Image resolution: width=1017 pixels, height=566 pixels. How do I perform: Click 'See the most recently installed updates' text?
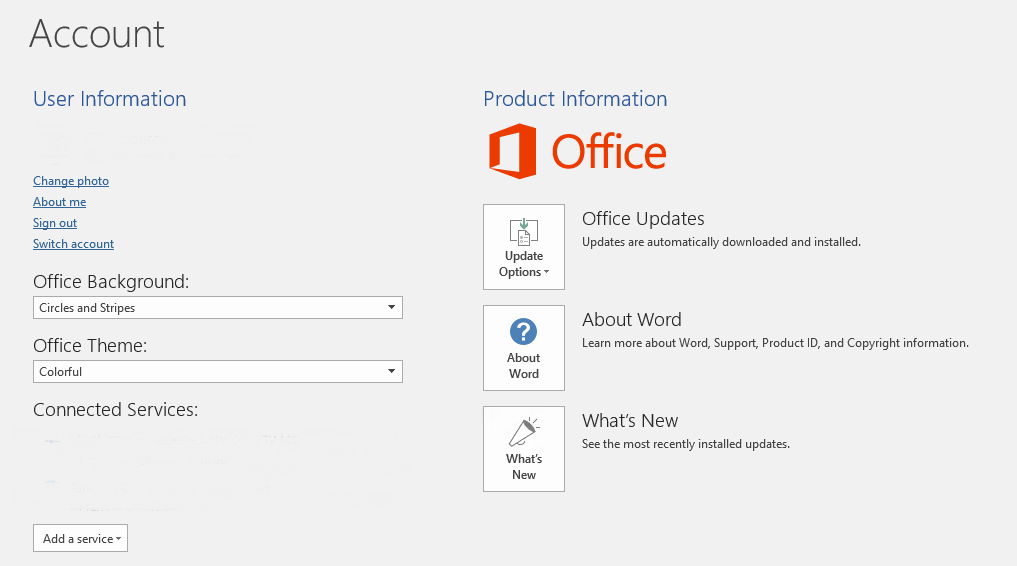click(x=686, y=444)
